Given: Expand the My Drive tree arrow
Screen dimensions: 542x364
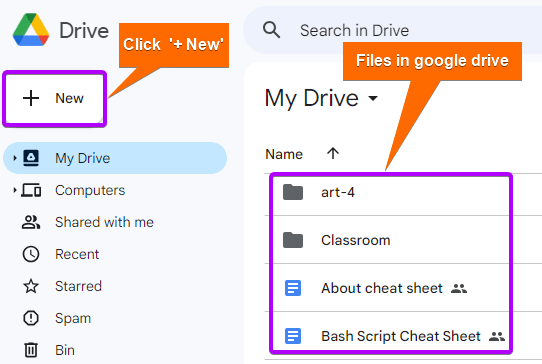Looking at the screenshot, I should [x=15, y=158].
